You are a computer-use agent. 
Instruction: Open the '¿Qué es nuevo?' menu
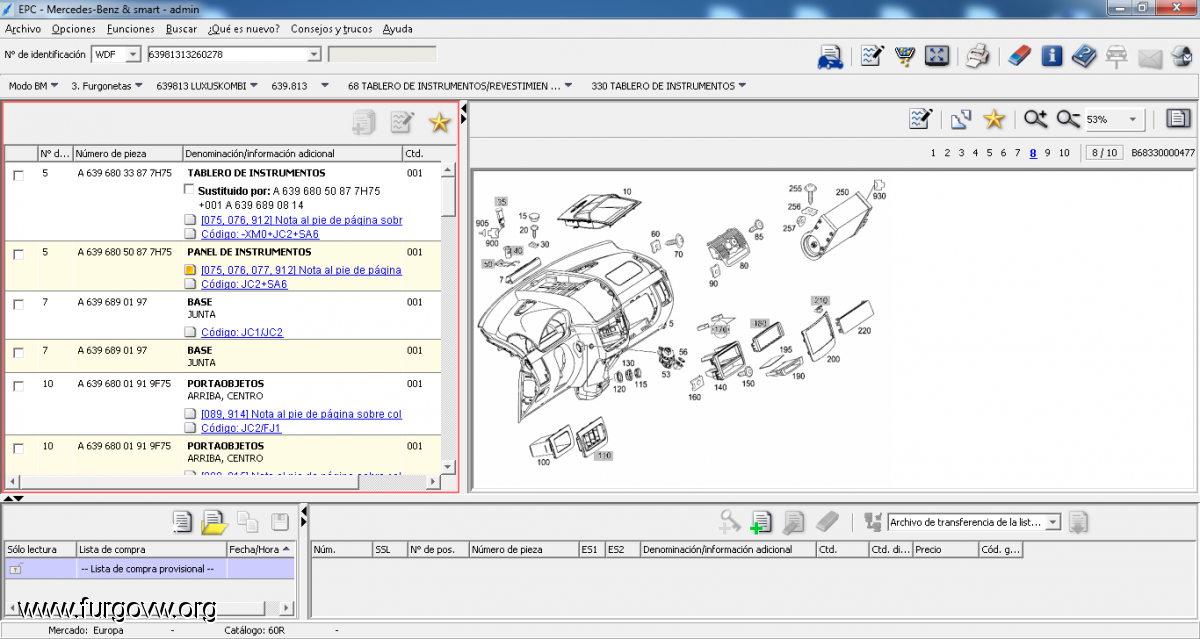(x=244, y=29)
